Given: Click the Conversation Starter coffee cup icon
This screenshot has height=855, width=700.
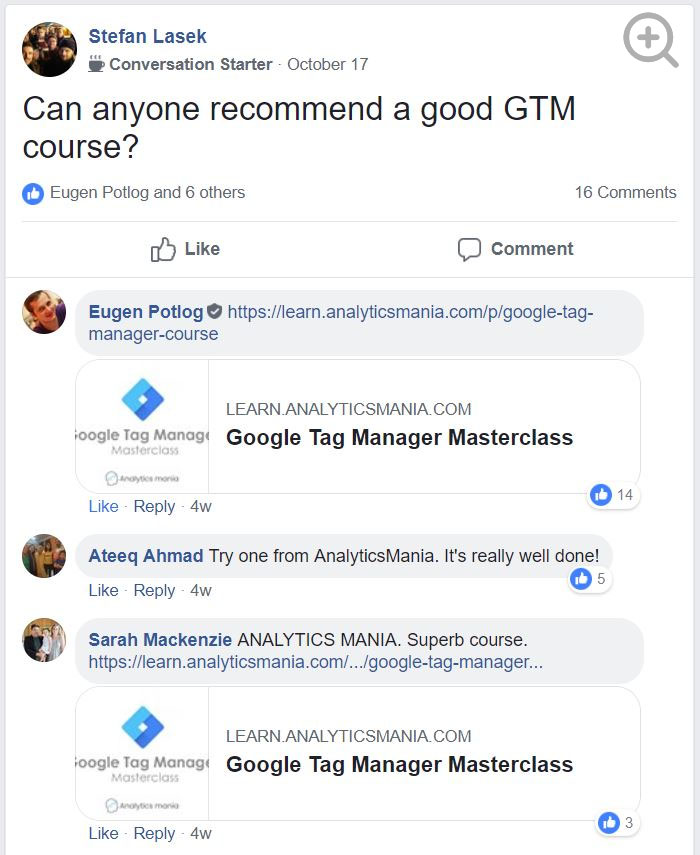Looking at the screenshot, I should pos(96,64).
